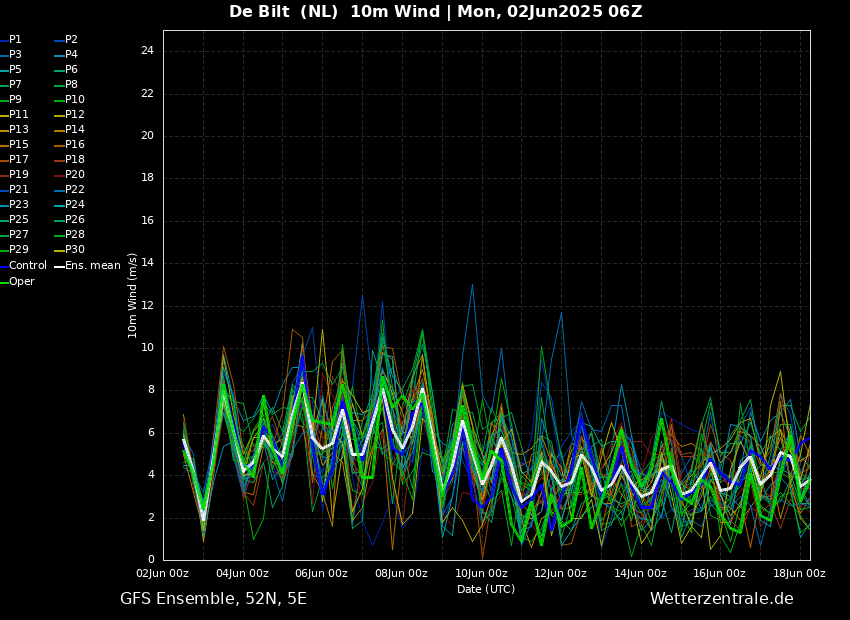Select the P22 legend entry
This screenshot has width=850, height=620.
point(74,190)
